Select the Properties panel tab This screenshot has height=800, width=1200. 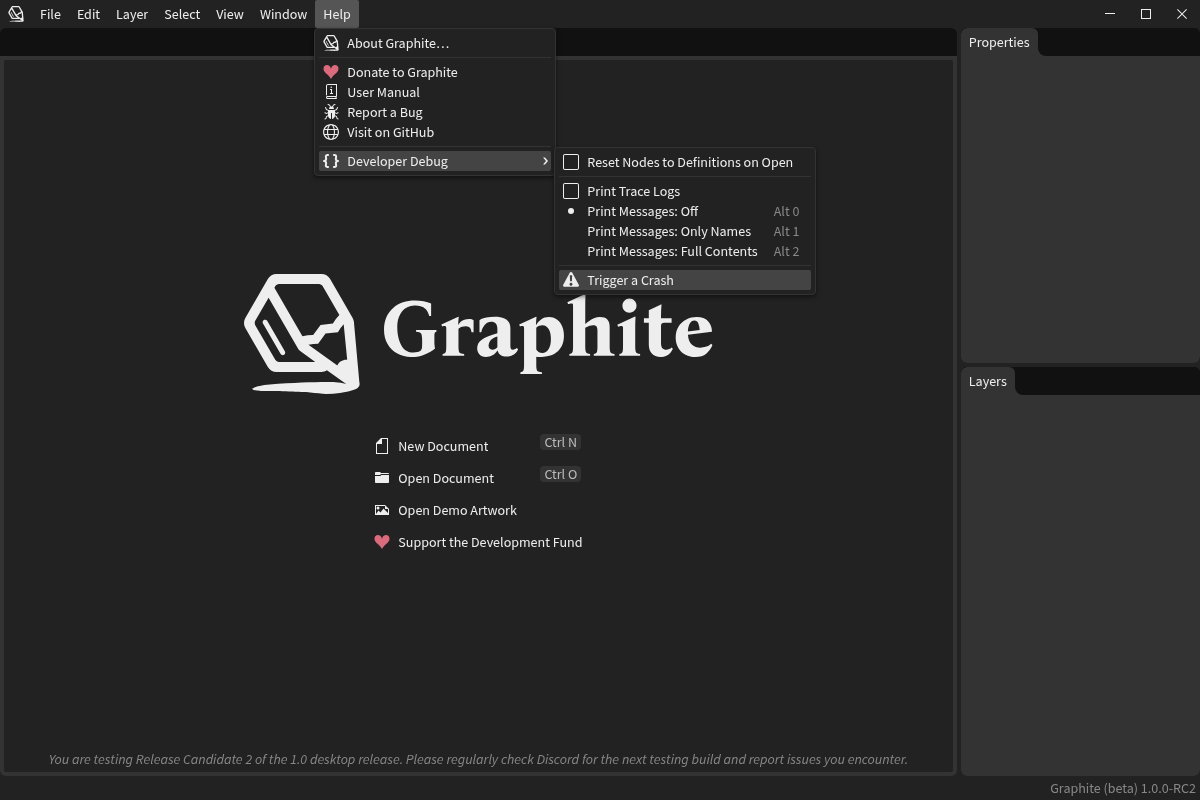tap(998, 42)
